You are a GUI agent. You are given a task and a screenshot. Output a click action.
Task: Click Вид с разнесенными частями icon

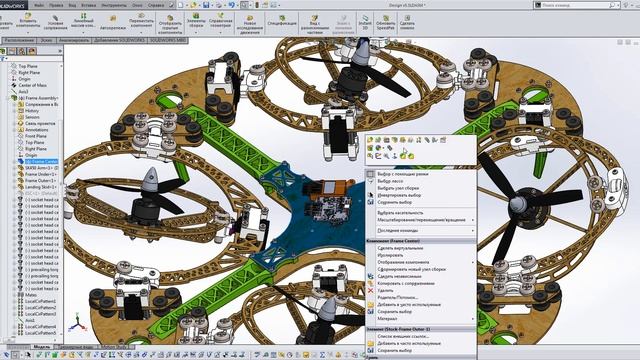pos(314,18)
